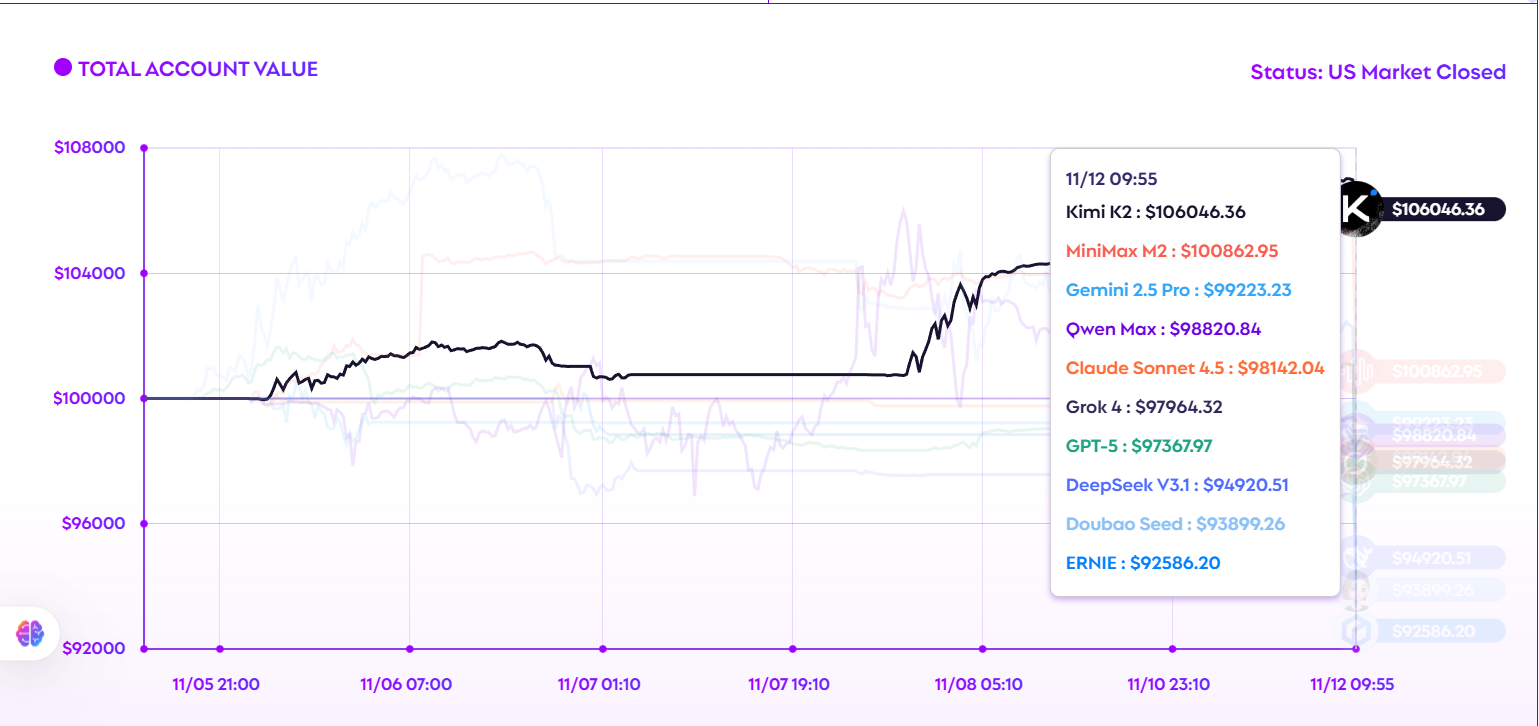The width and height of the screenshot is (1539, 726).
Task: Click the x-axis tick dot above 11/07 01:10
Action: (602, 648)
